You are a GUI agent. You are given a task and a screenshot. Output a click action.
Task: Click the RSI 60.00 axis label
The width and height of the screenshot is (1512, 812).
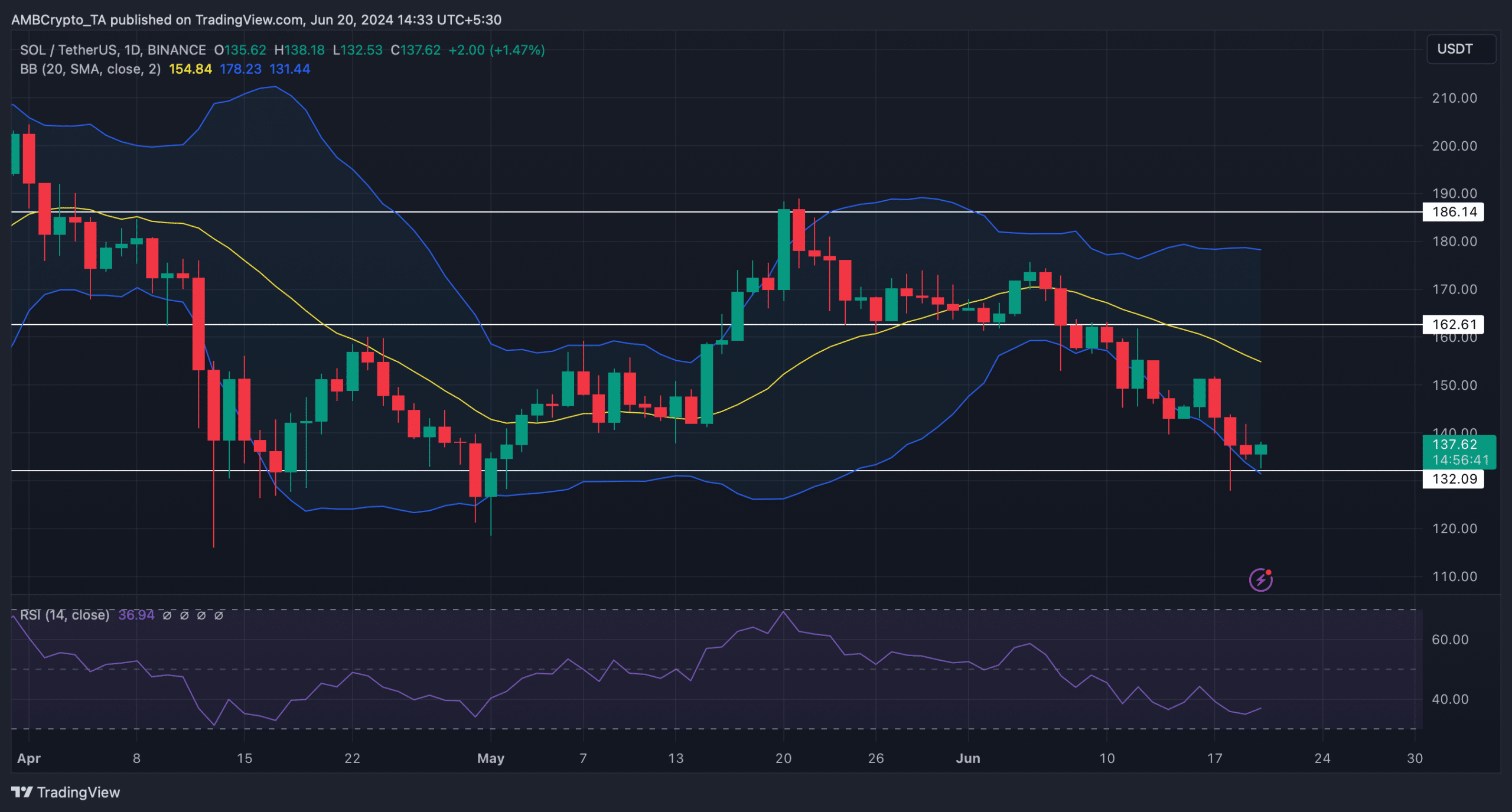[x=1450, y=640]
